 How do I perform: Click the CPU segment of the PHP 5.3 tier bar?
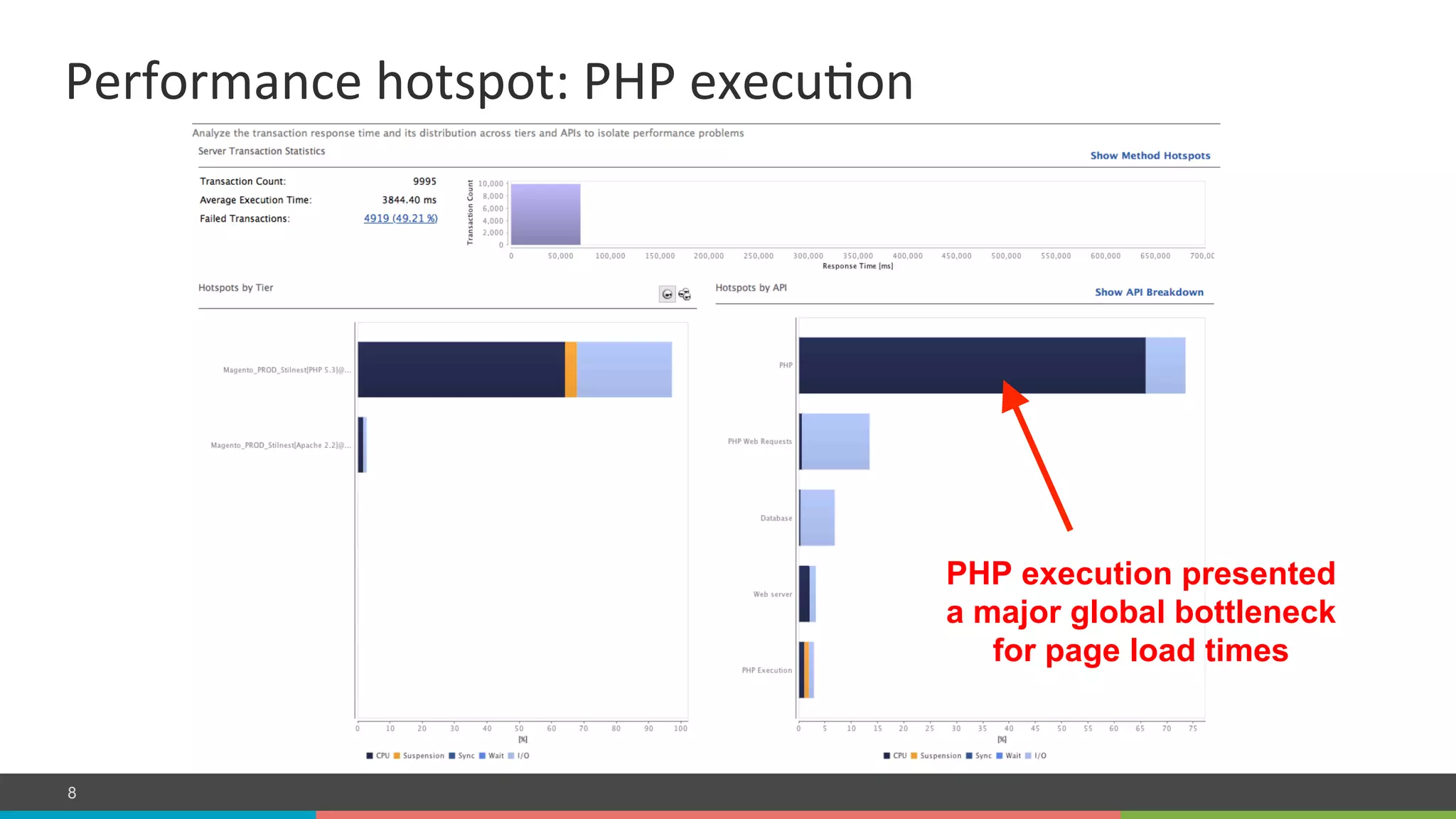(x=461, y=370)
